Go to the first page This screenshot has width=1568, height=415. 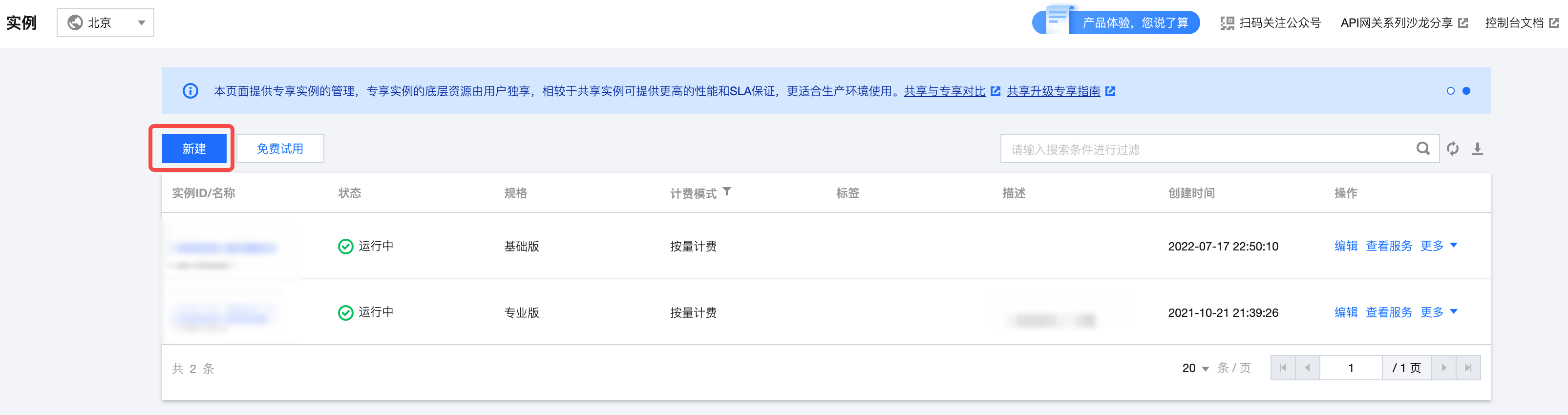pos(1283,368)
